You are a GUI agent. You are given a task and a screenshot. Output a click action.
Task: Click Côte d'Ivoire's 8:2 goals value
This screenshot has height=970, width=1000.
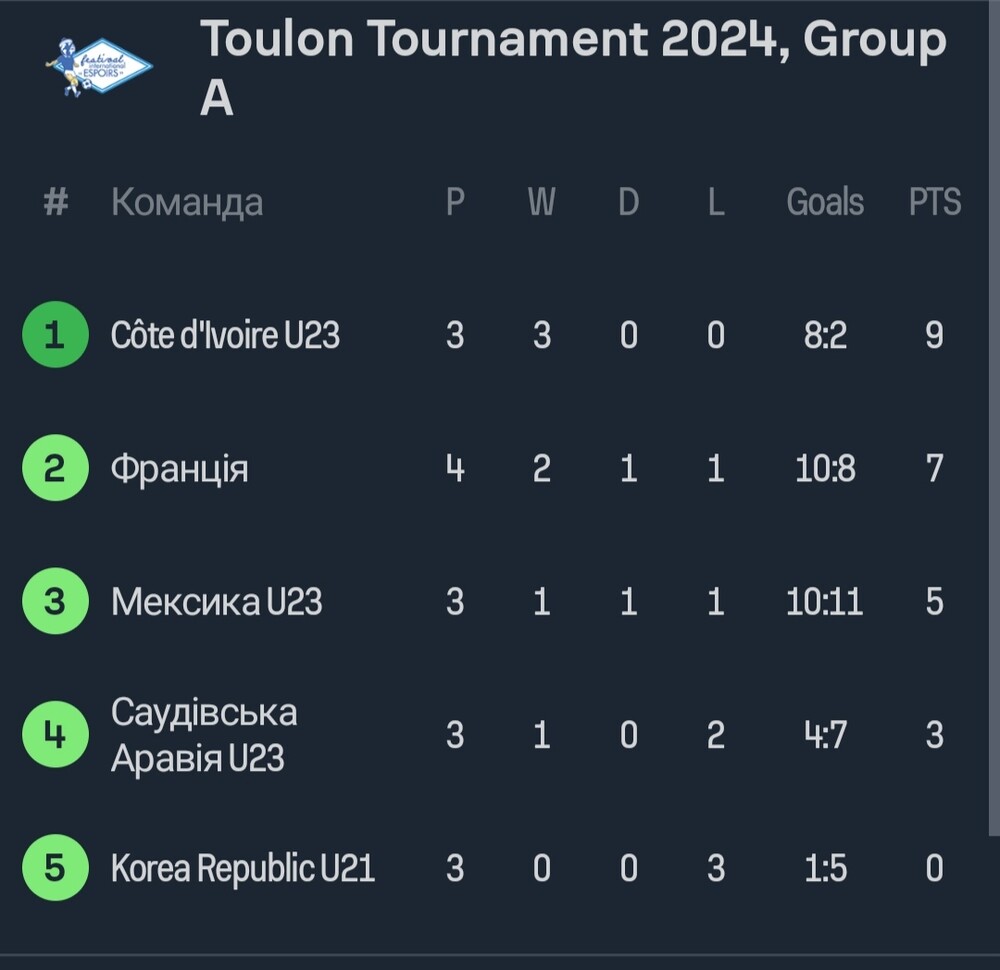pos(825,335)
